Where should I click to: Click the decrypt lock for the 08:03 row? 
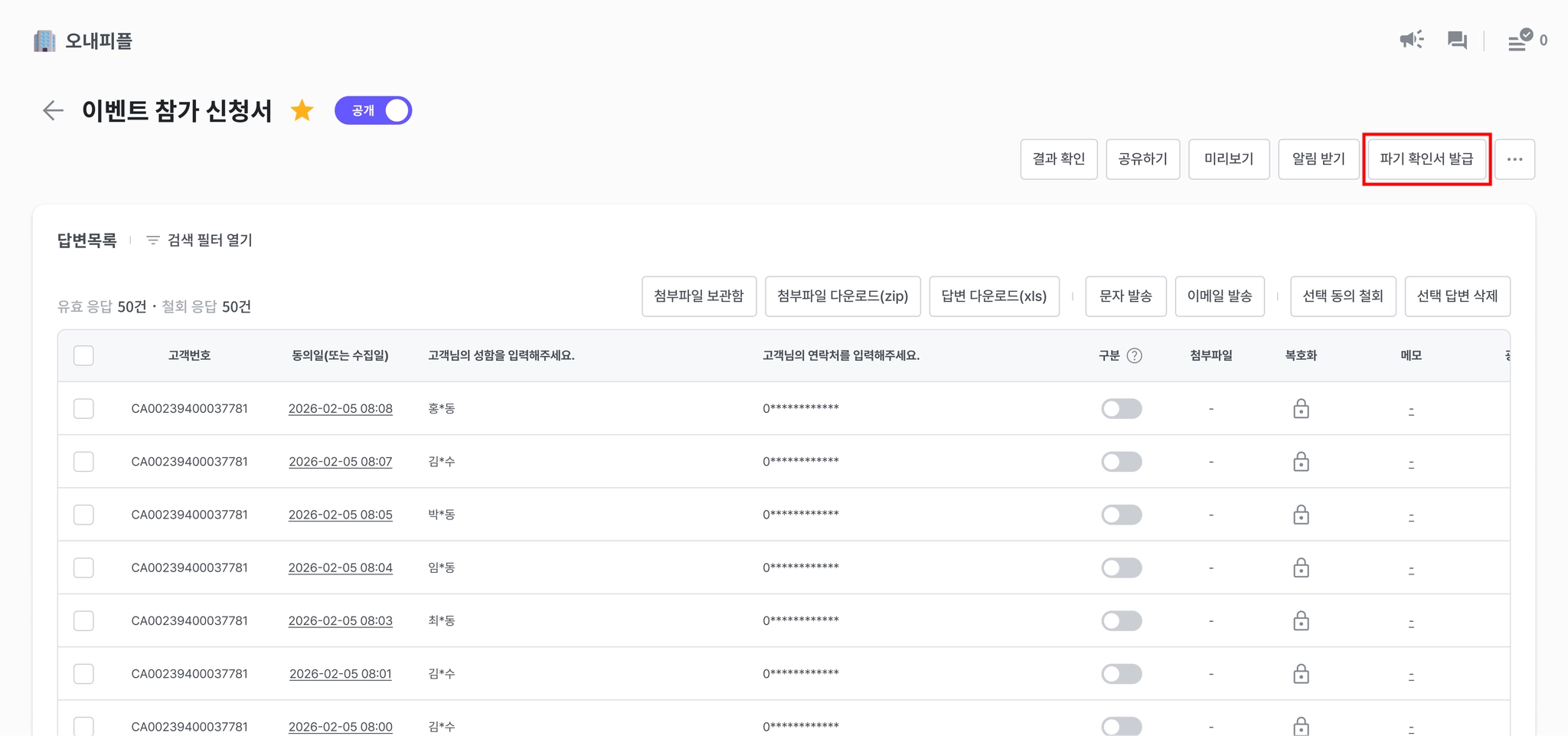pos(1301,620)
